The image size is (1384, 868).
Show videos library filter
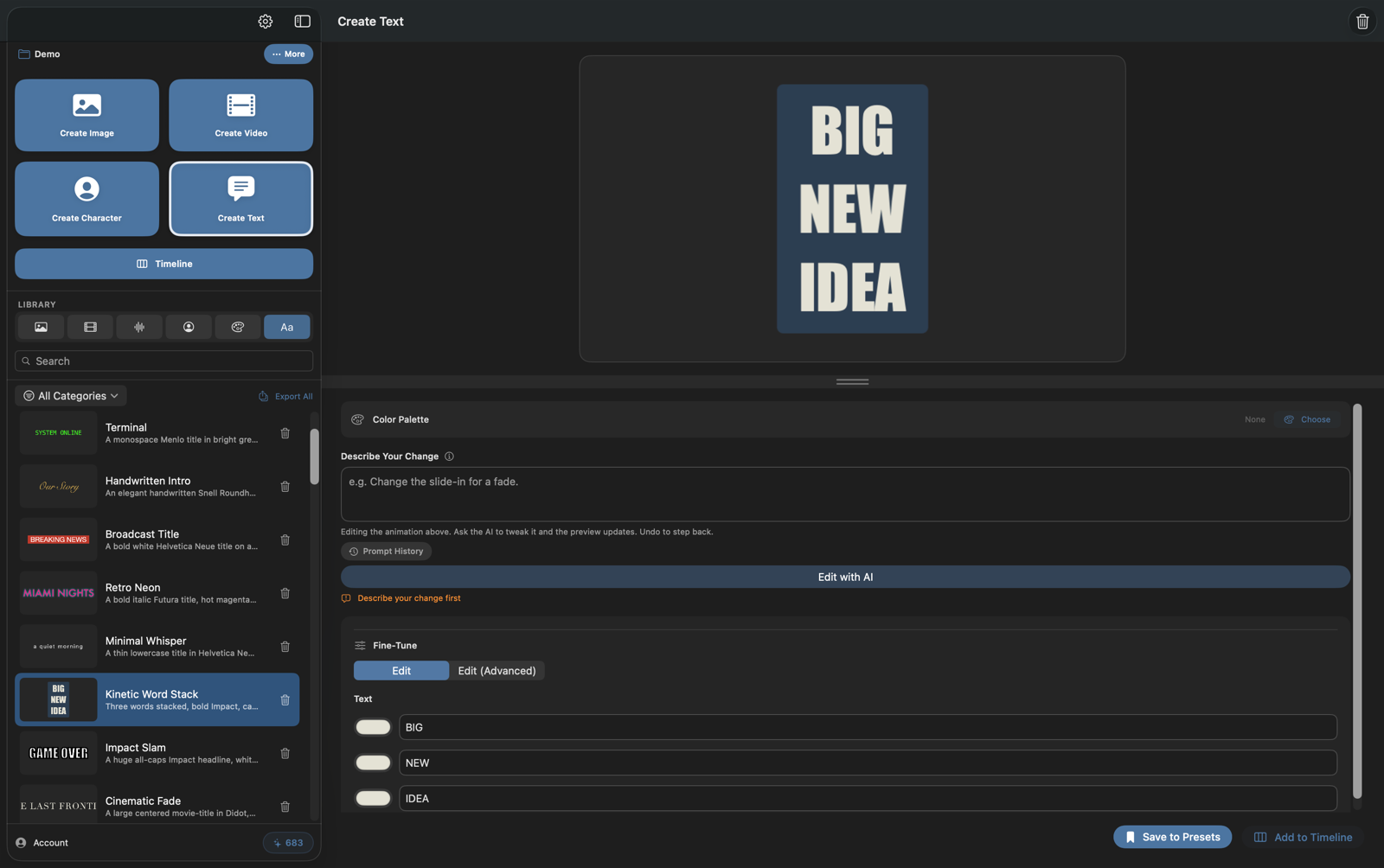pos(90,327)
